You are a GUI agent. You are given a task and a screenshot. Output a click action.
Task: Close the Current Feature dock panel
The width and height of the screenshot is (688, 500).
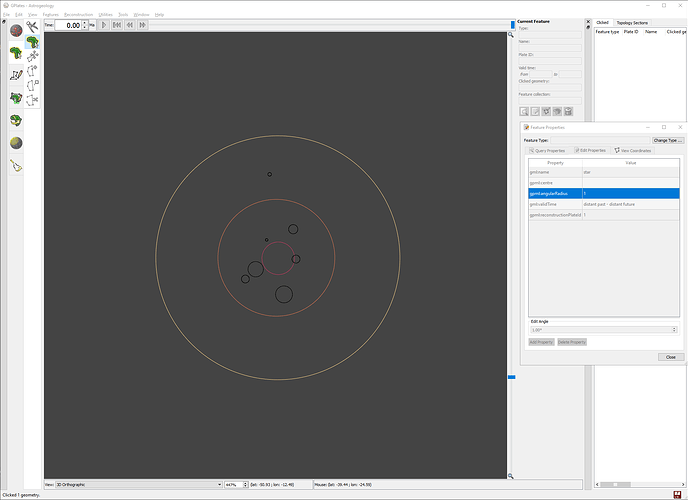[588, 21]
